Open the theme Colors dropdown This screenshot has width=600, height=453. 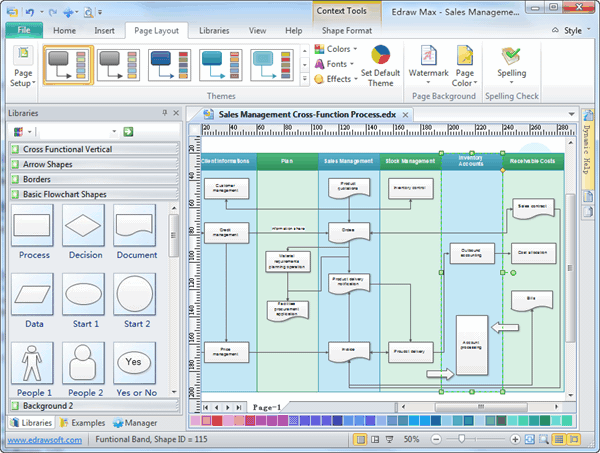(x=338, y=49)
